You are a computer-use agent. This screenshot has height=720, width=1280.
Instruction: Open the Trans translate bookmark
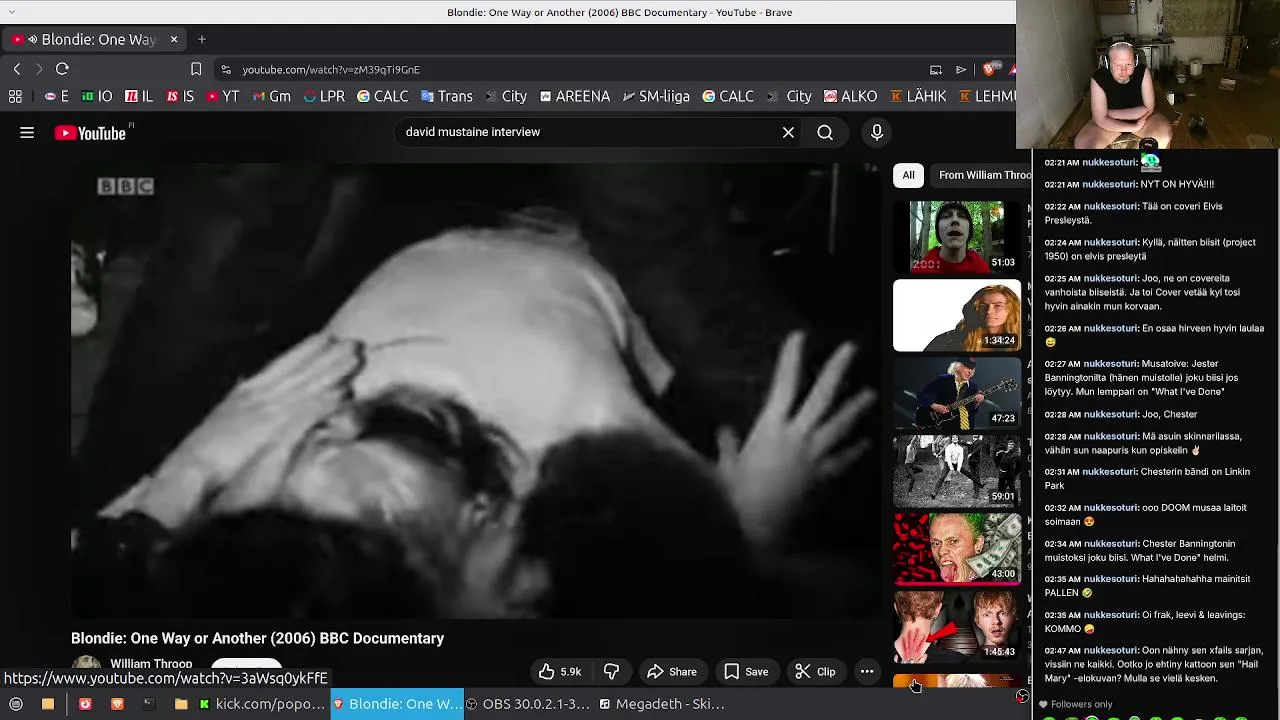pos(446,96)
